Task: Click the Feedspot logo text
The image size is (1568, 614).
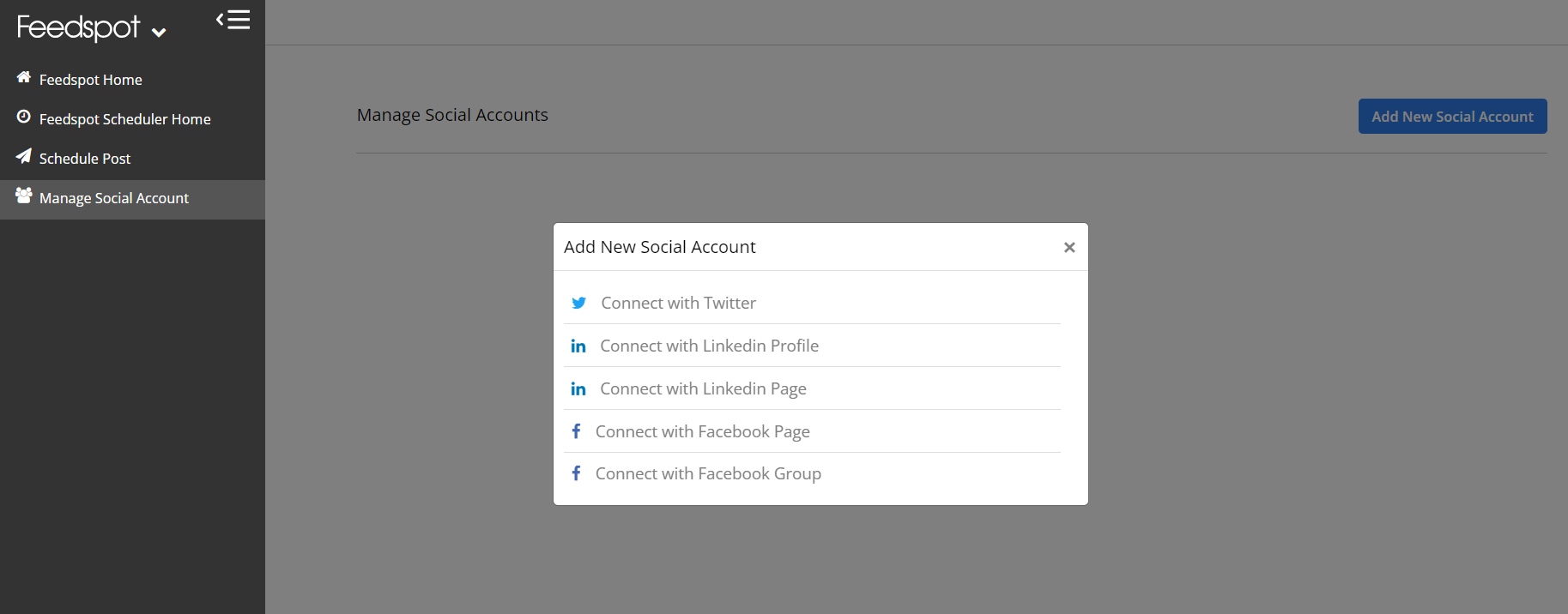Action: point(78,27)
